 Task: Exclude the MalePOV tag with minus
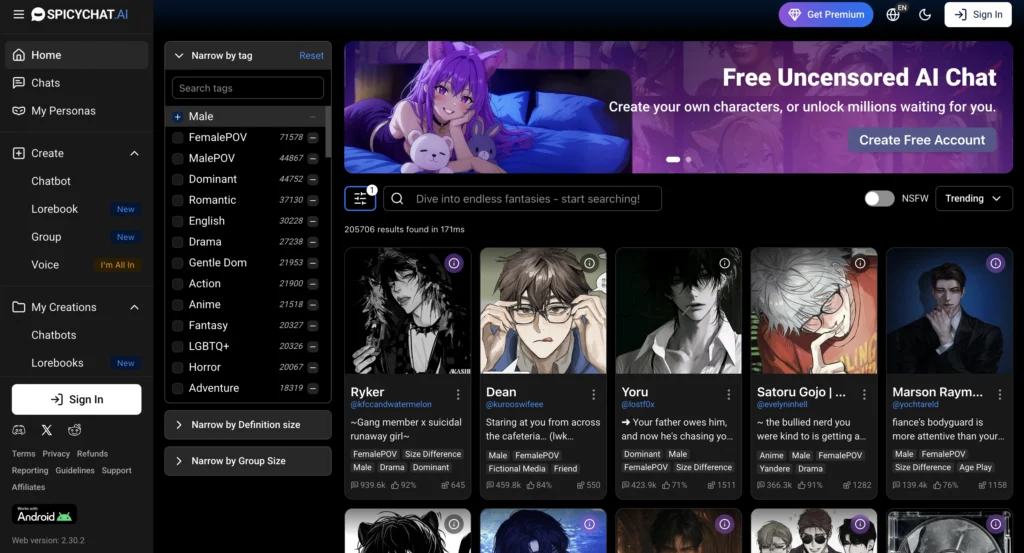pyautogui.click(x=313, y=159)
